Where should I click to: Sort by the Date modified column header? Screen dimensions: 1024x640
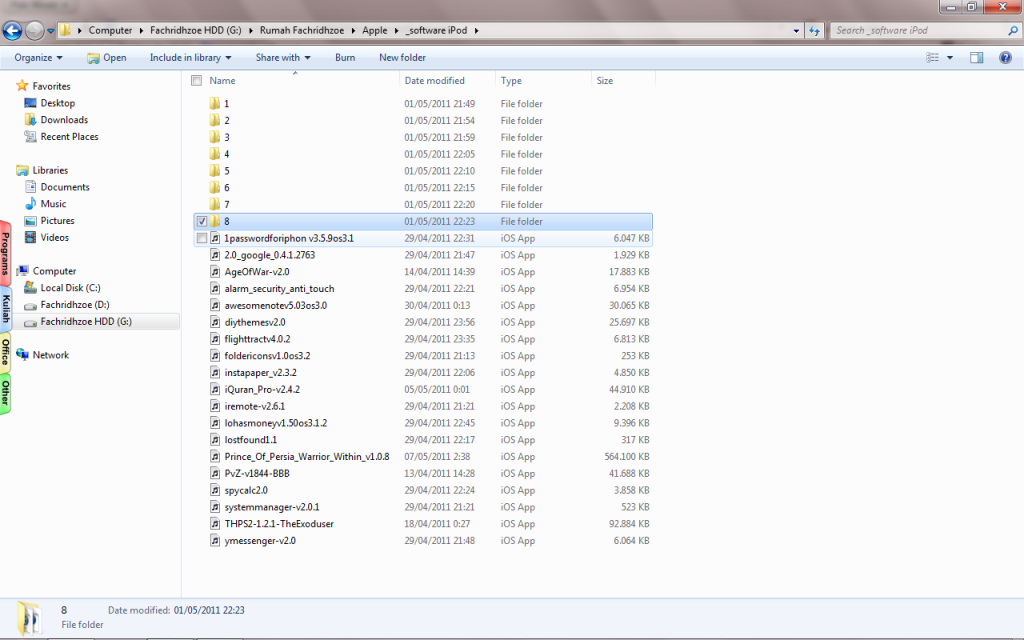click(447, 80)
